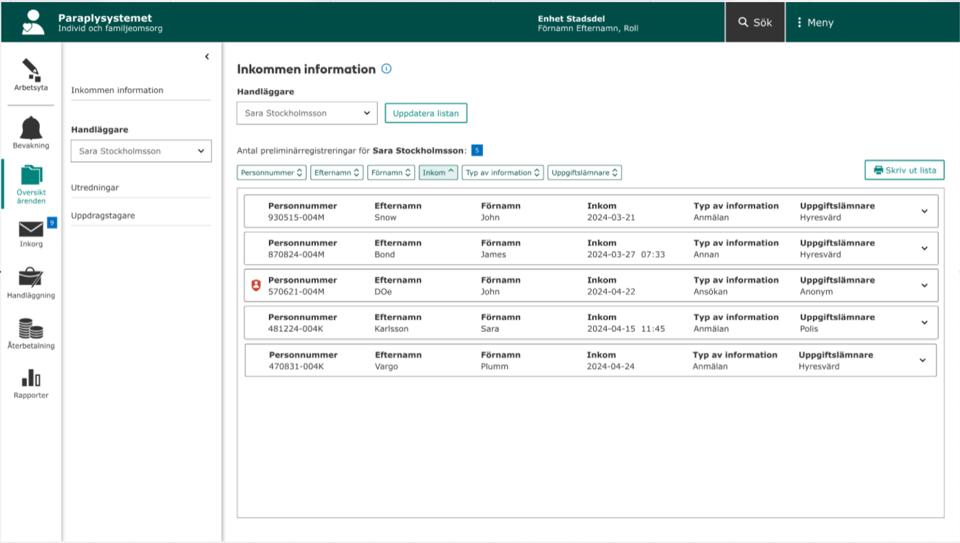The width and height of the screenshot is (960, 543).
Task: Open Handläggare dropdown in main content
Action: pyautogui.click(x=307, y=113)
